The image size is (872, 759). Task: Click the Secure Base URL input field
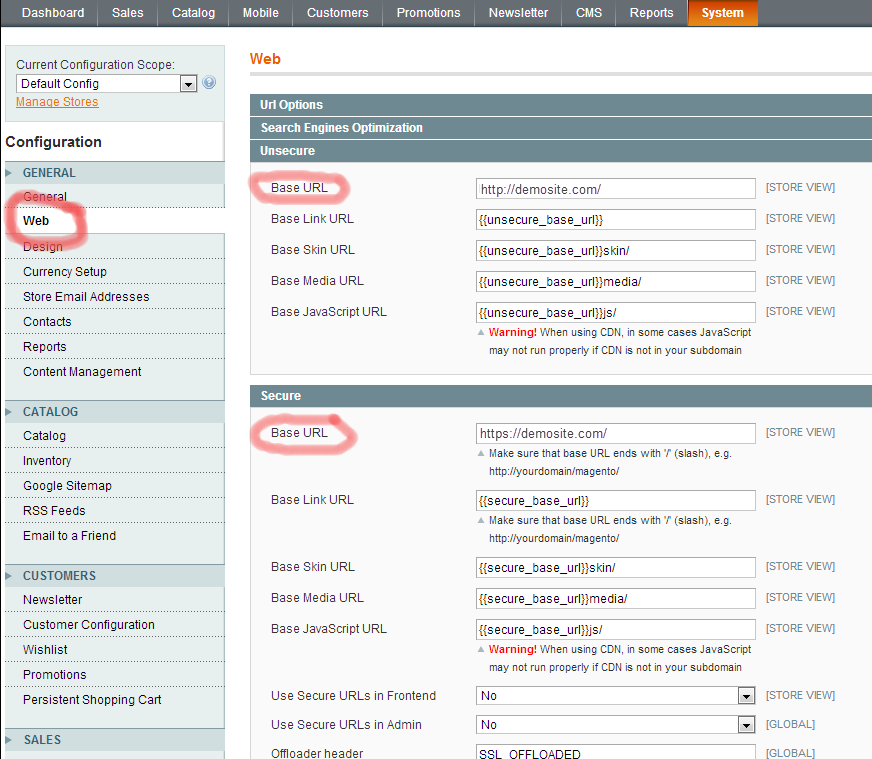pyautogui.click(x=615, y=434)
